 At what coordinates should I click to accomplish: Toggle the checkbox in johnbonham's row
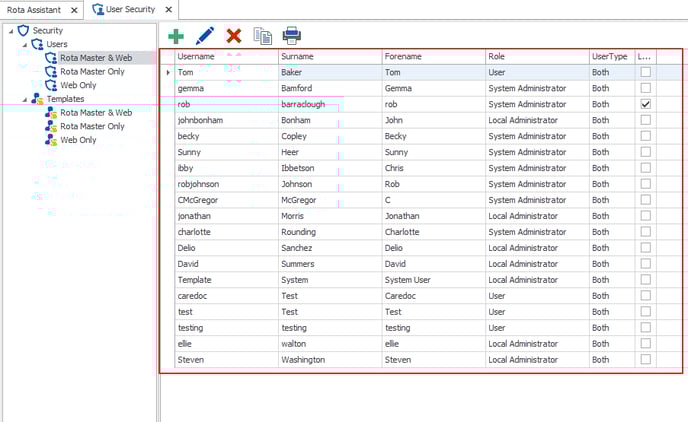pyautogui.click(x=645, y=120)
